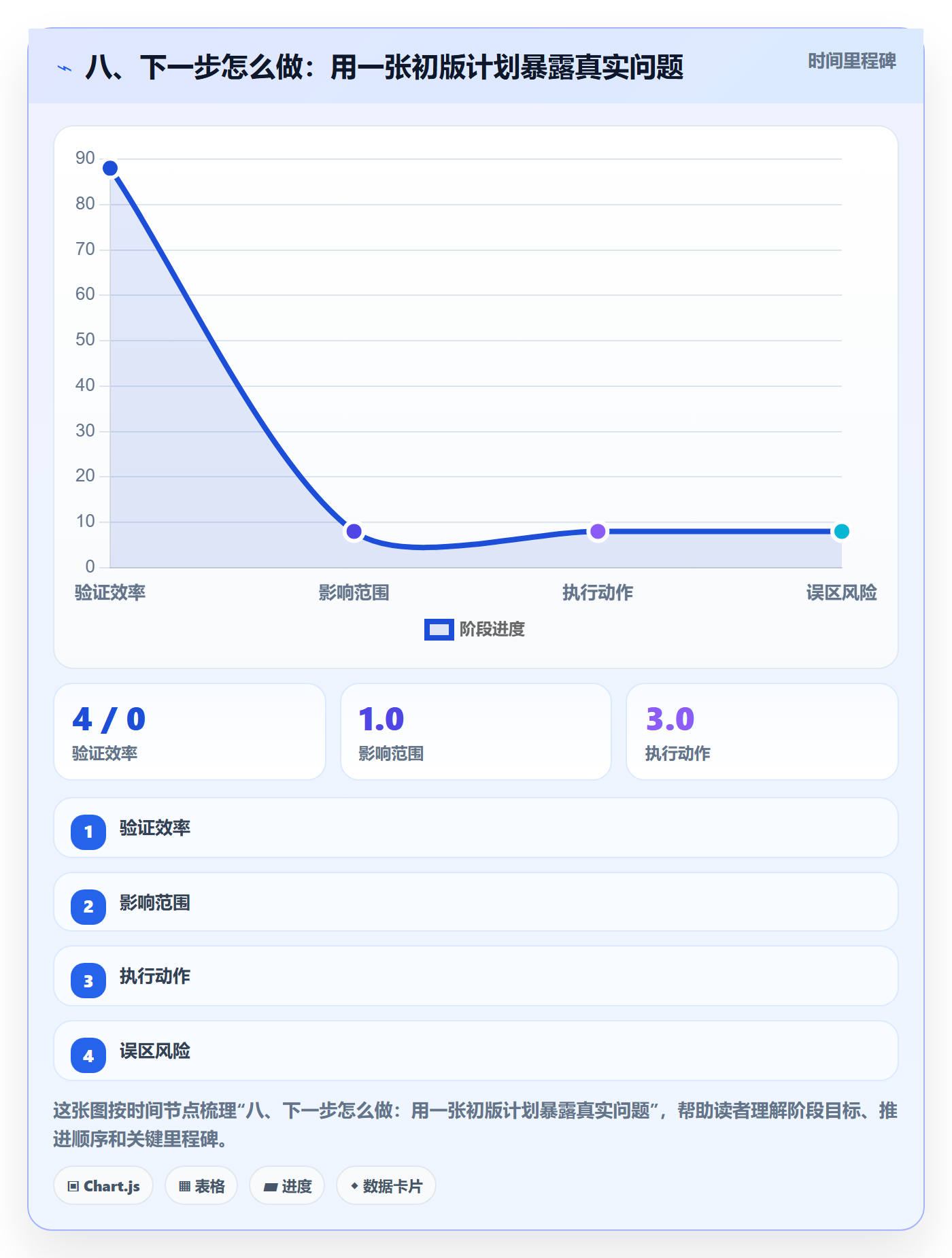Click the 50 y-axis tick label
This screenshot has width=952, height=1258.
tap(85, 340)
